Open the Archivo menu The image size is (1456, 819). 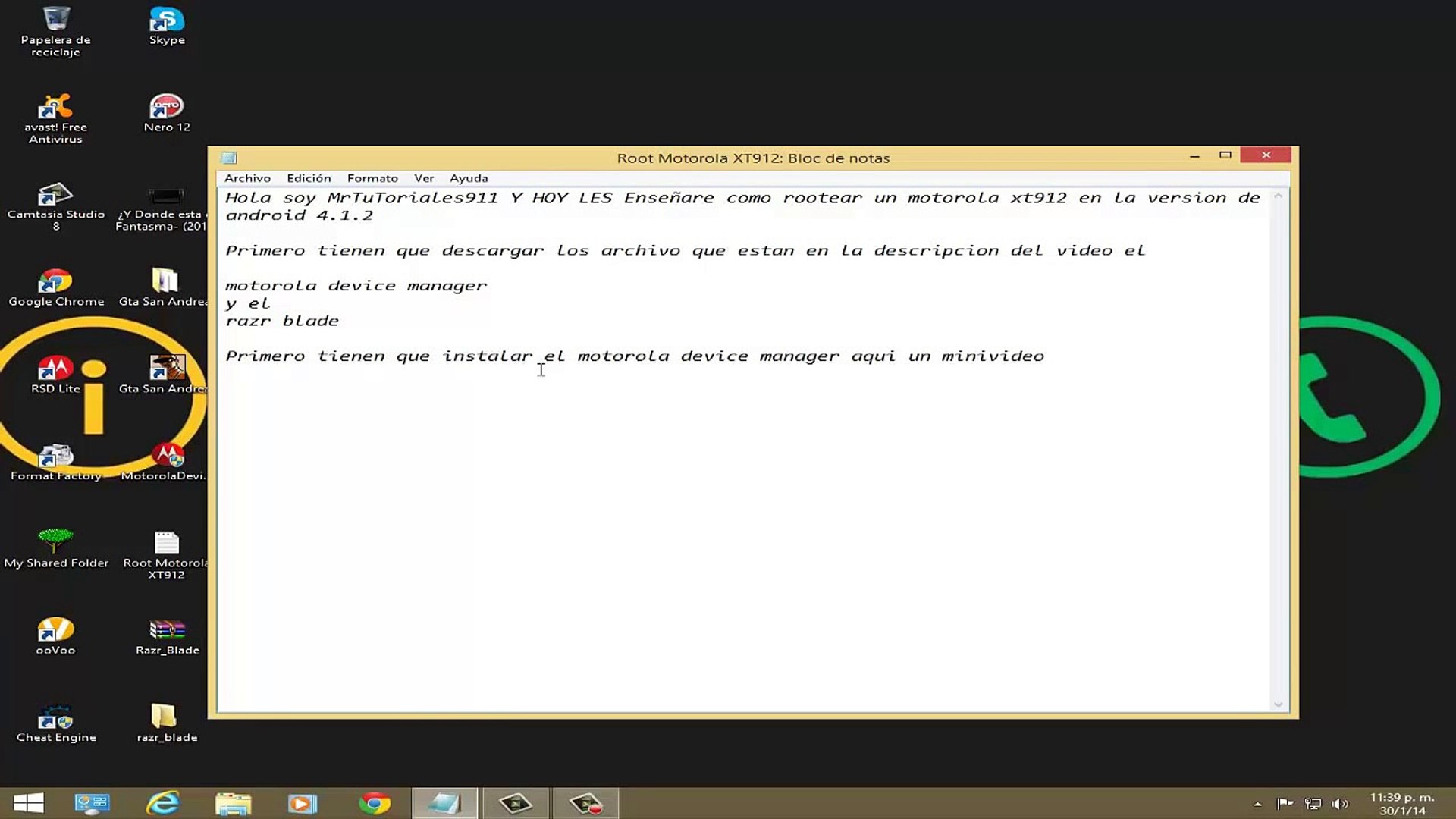click(x=247, y=178)
